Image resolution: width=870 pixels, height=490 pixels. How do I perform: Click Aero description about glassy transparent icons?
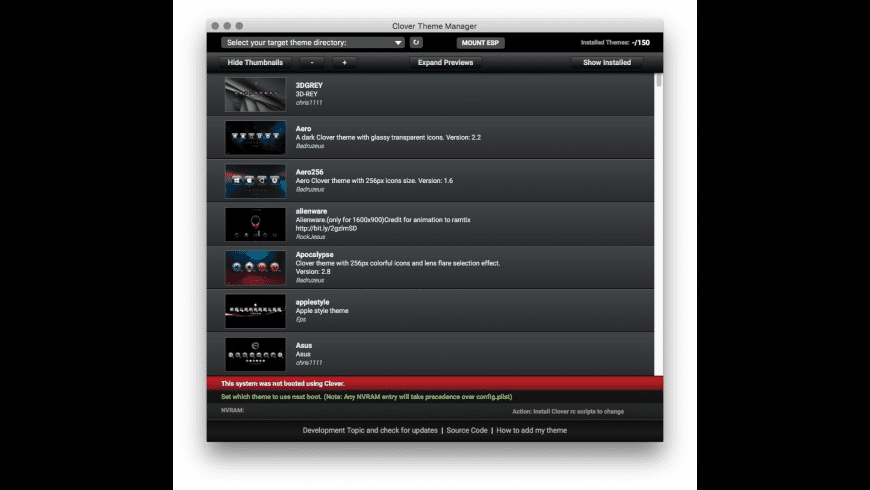pyautogui.click(x=388, y=138)
